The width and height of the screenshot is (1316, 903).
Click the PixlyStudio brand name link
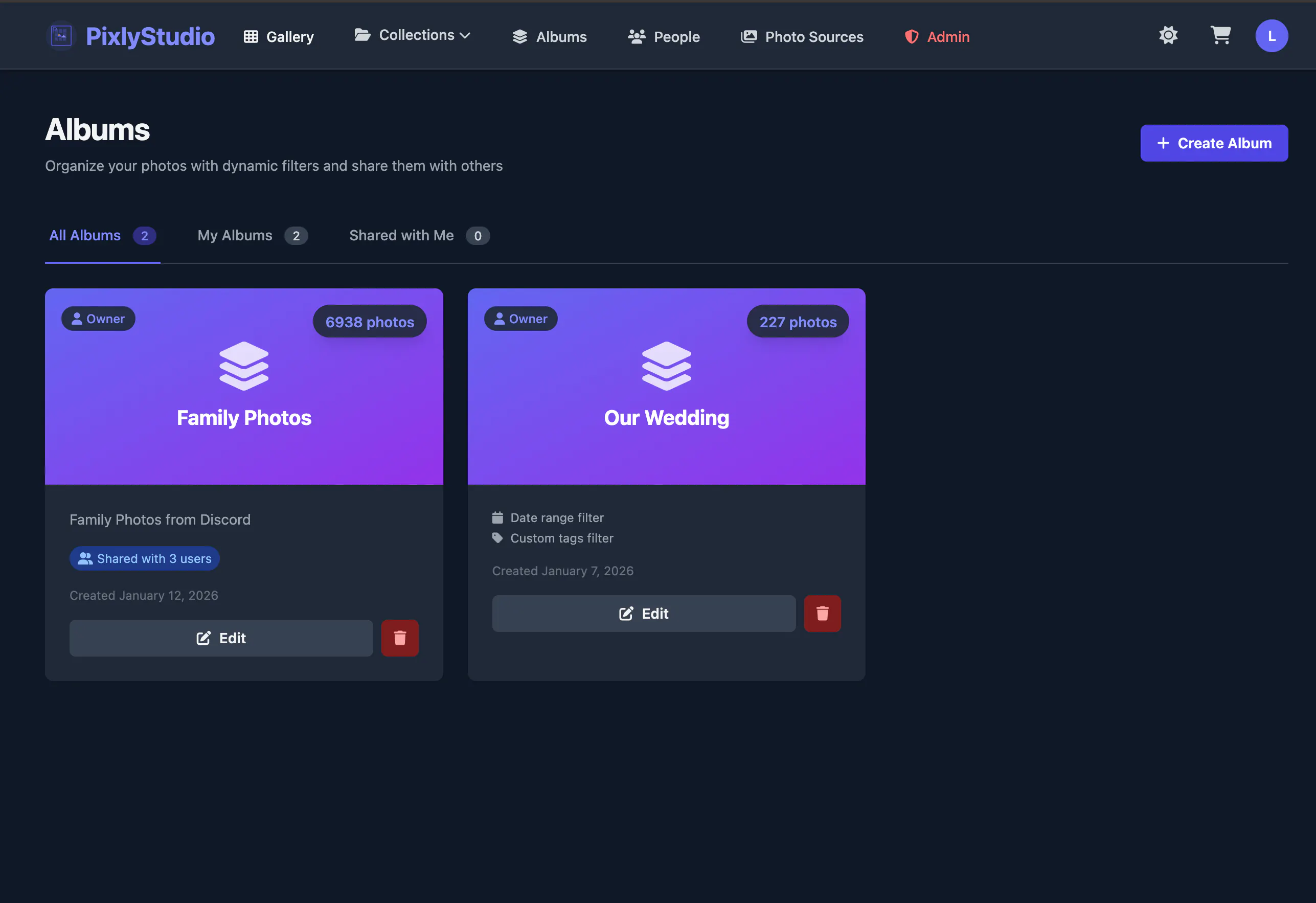click(150, 36)
